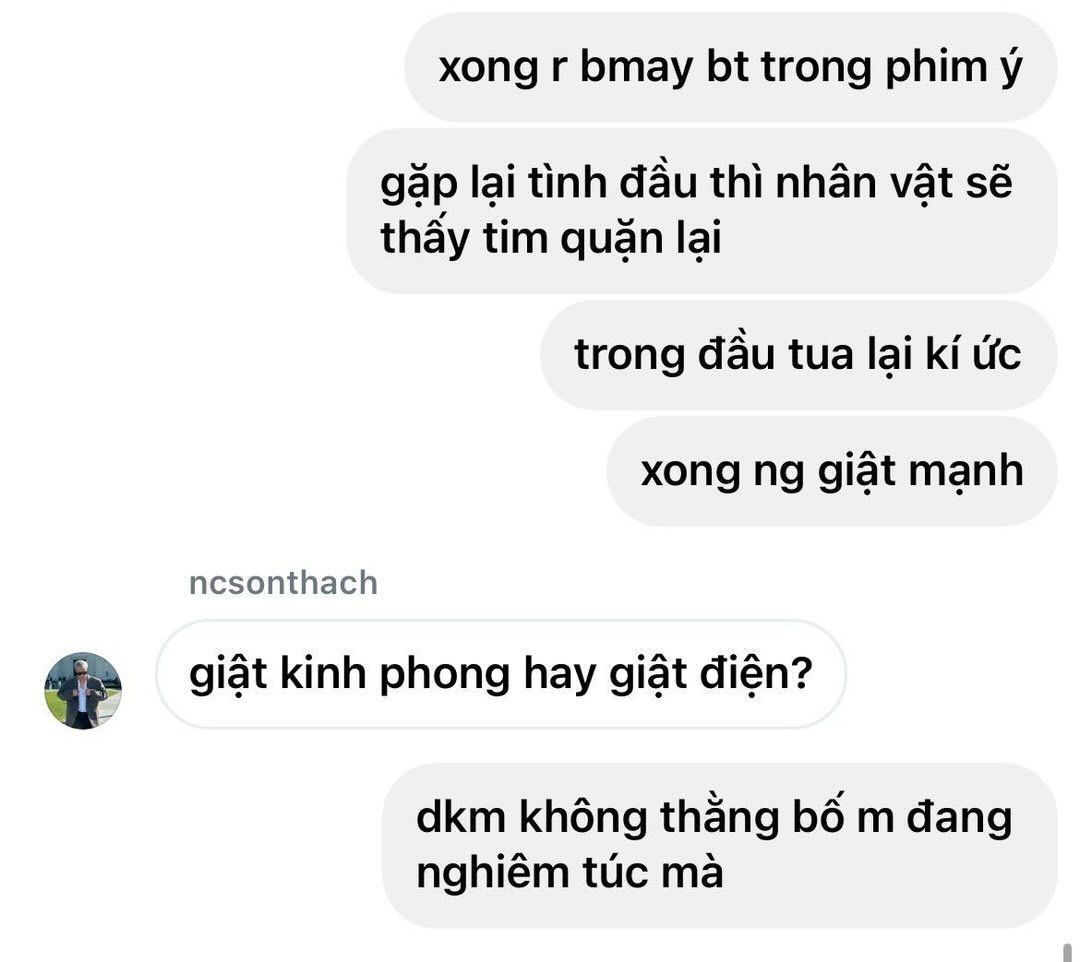Select the message starting 'dkm không thằng bố m'
The image size is (1080, 962).
[x=719, y=845]
